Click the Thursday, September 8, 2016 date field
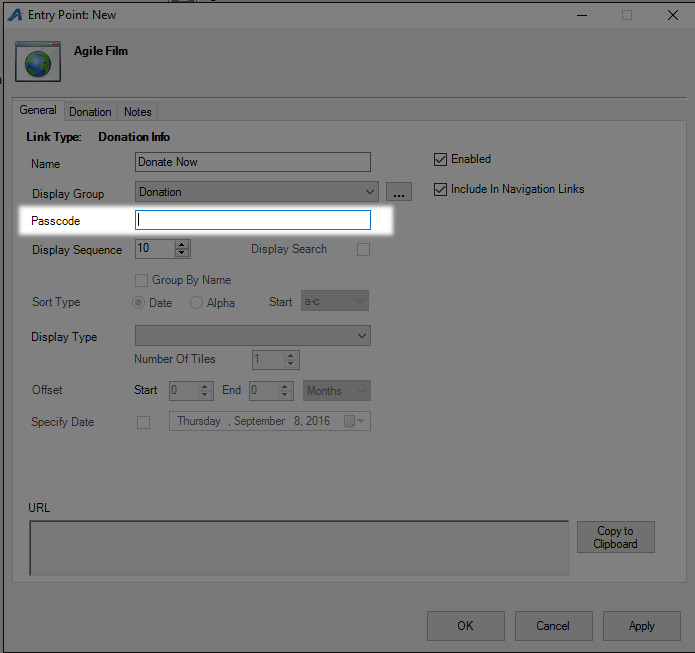 (x=269, y=421)
